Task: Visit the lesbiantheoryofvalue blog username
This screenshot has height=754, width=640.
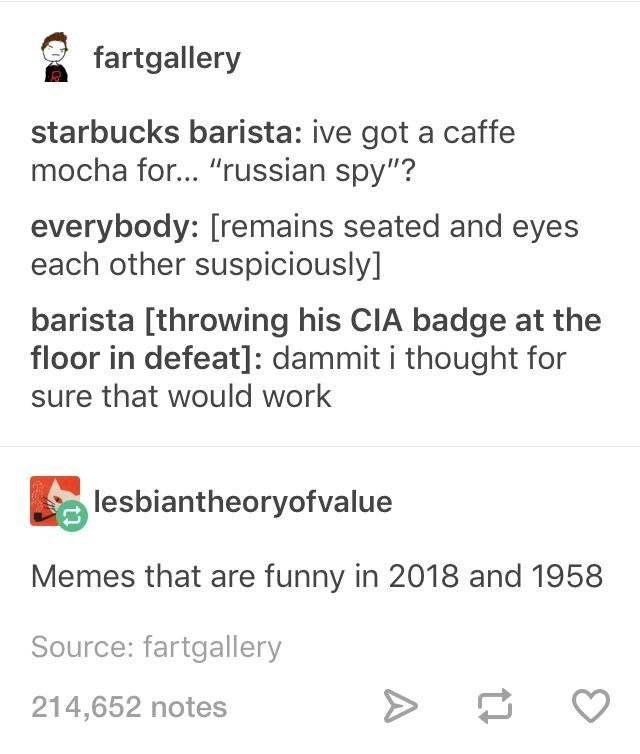Action: pos(243,502)
